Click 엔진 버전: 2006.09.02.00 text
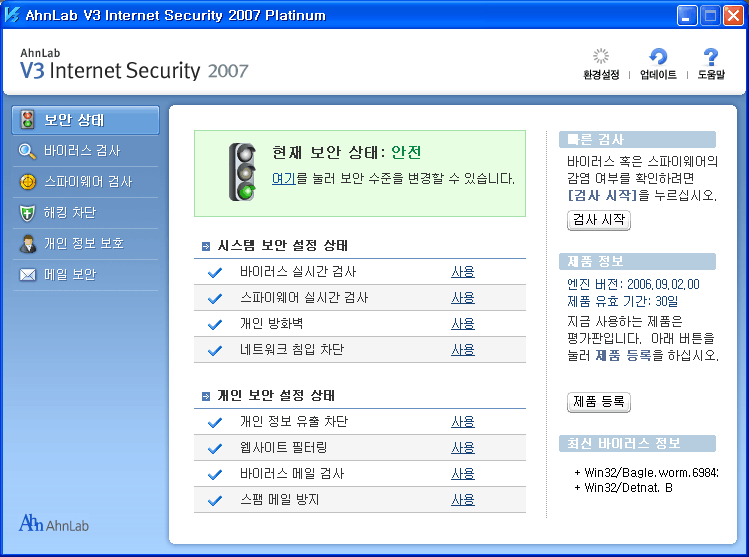This screenshot has height=557, width=749. tap(633, 285)
